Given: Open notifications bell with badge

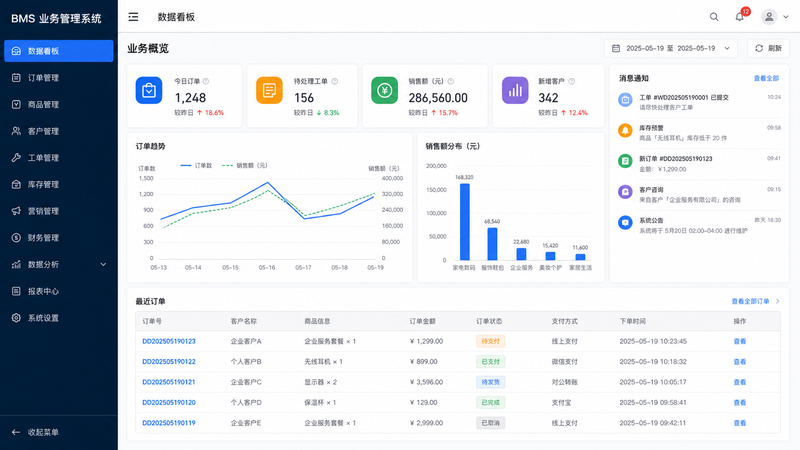Looking at the screenshot, I should click(x=740, y=16).
